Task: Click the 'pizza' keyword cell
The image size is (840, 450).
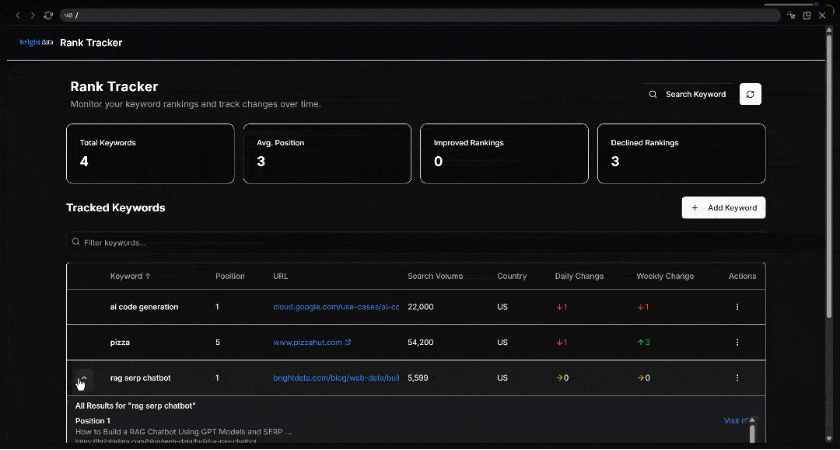Action: 120,342
